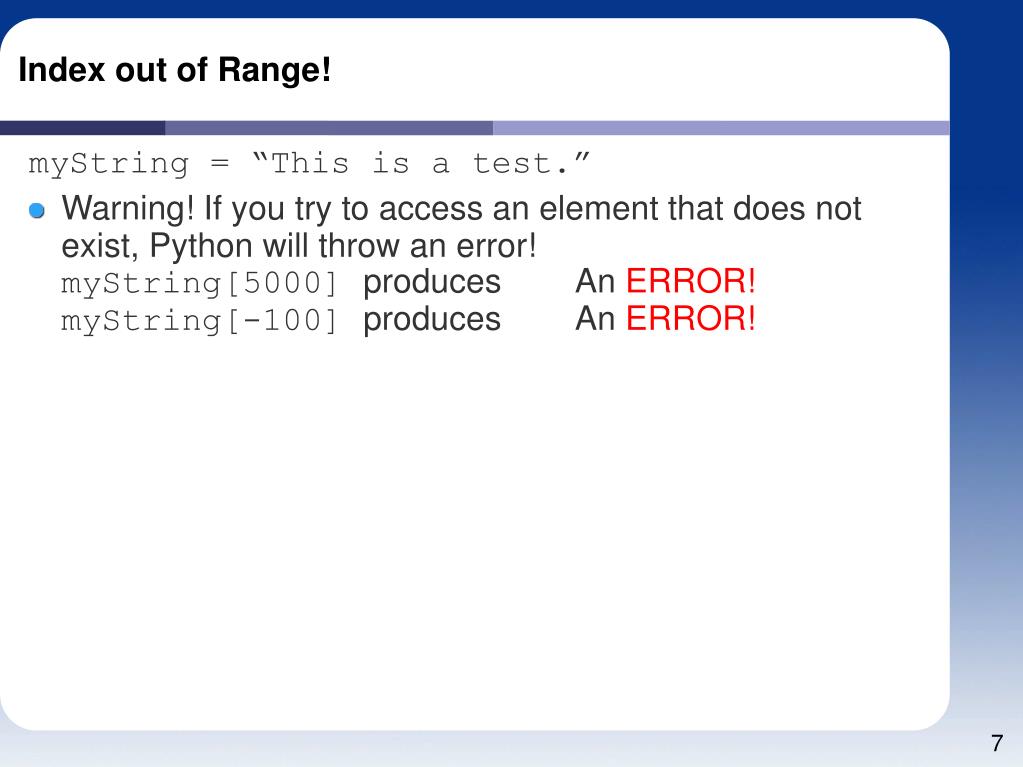This screenshot has width=1023, height=767.
Task: Click the blue bullet point marker
Action: click(37, 210)
